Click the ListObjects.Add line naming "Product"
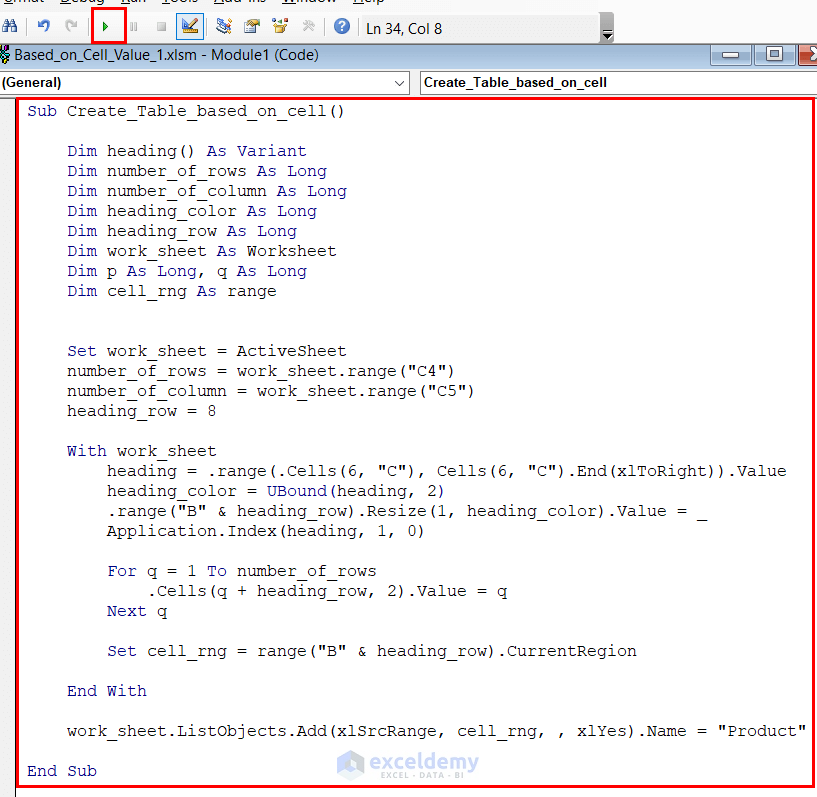 [437, 731]
